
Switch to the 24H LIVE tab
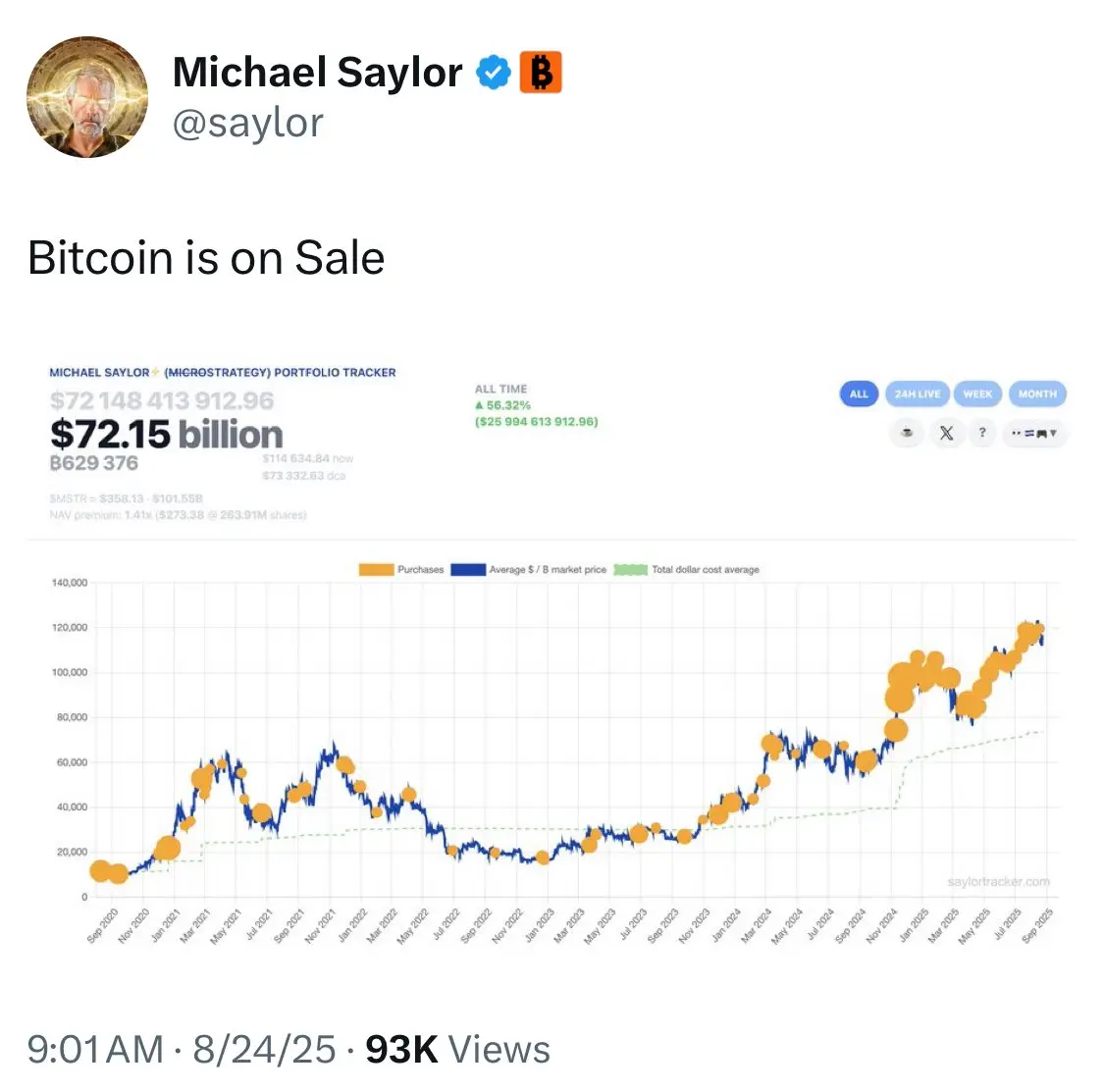click(918, 393)
